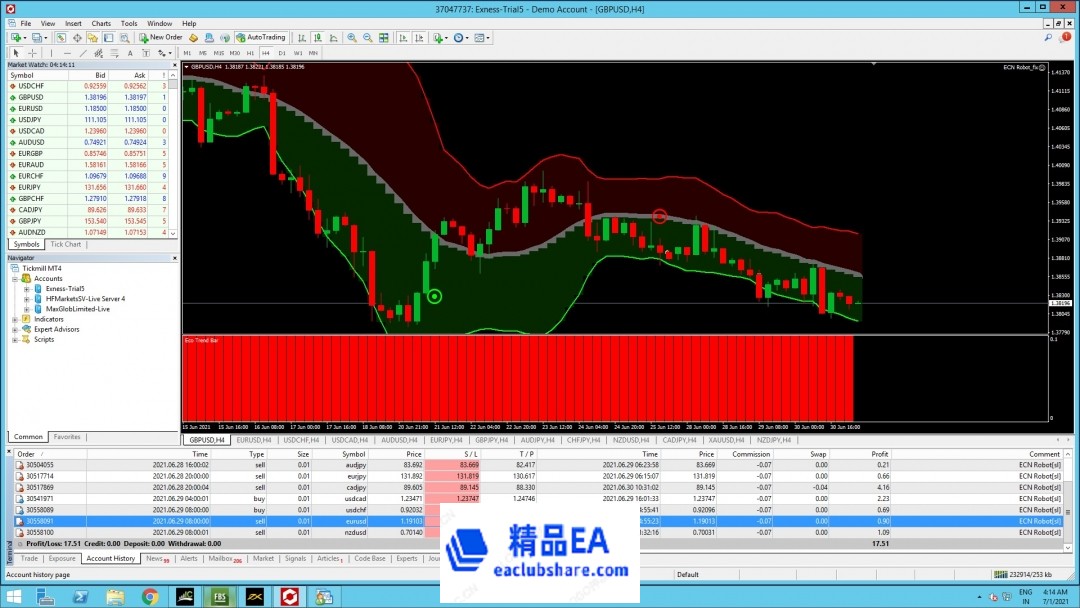Switch chart to H1 timeframe
This screenshot has width=1080, height=608.
250,53
